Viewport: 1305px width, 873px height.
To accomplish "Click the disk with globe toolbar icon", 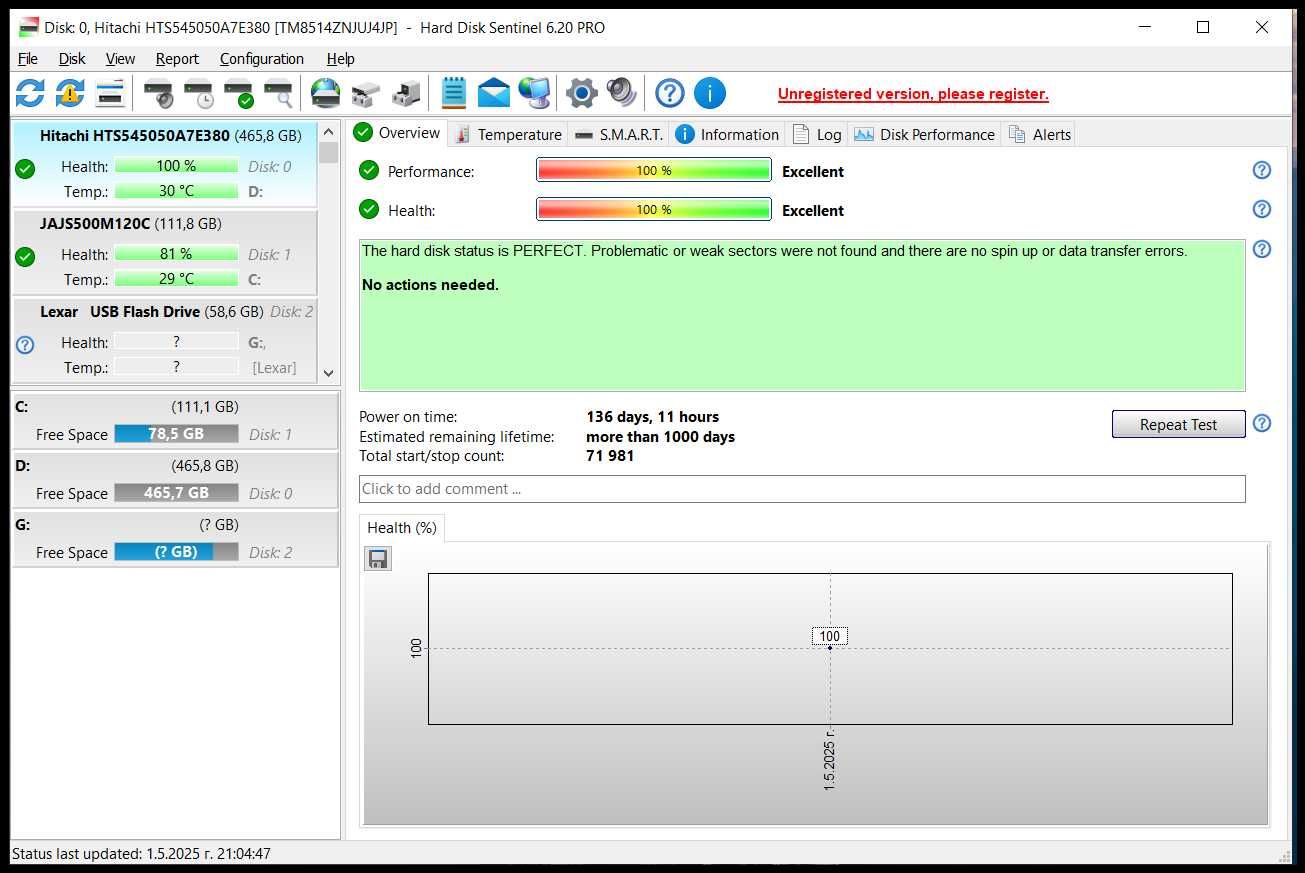I will (x=325, y=94).
